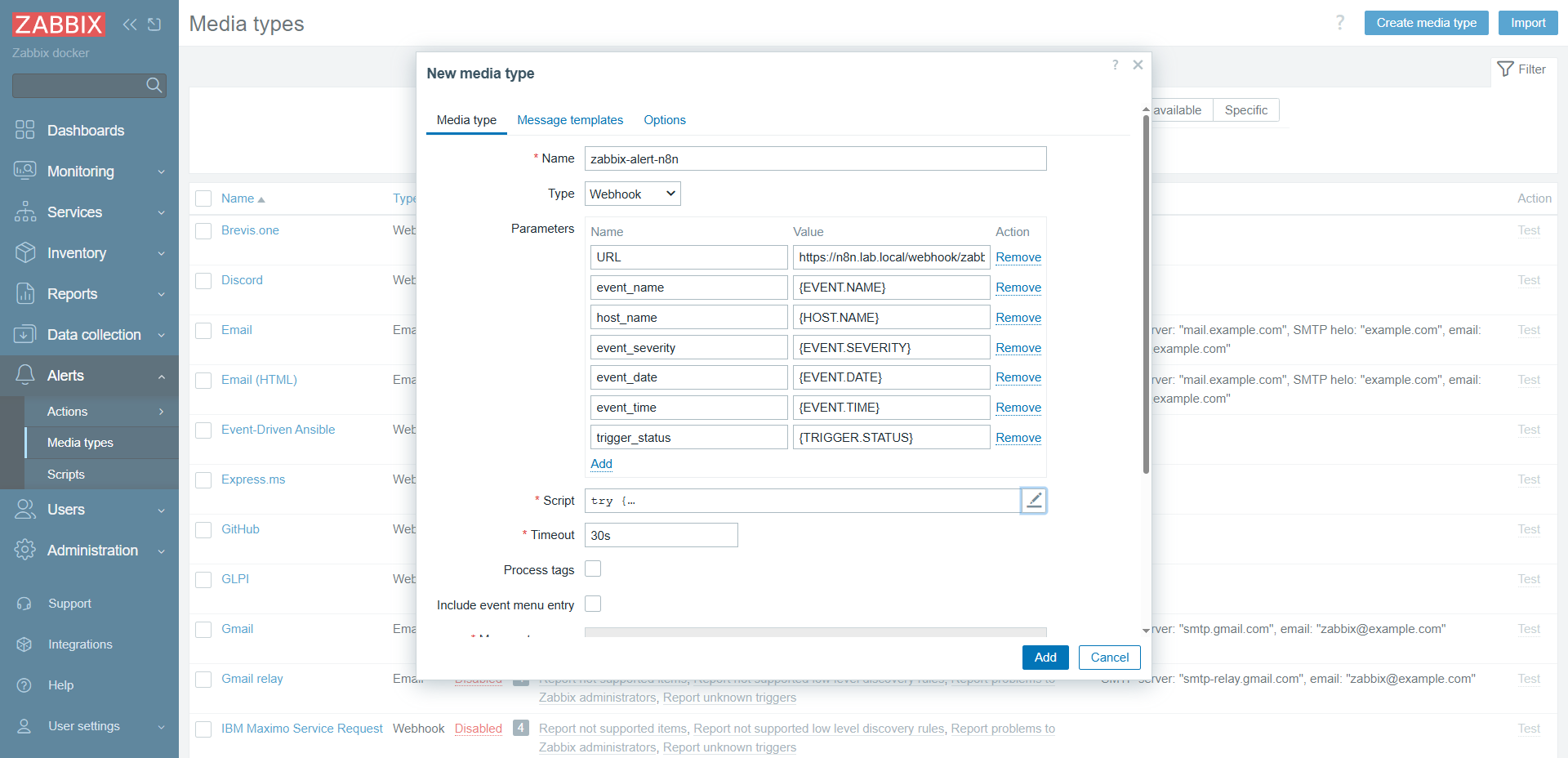Collapse the sidebar with double-arrow icon
This screenshot has width=1568, height=758.
[130, 25]
